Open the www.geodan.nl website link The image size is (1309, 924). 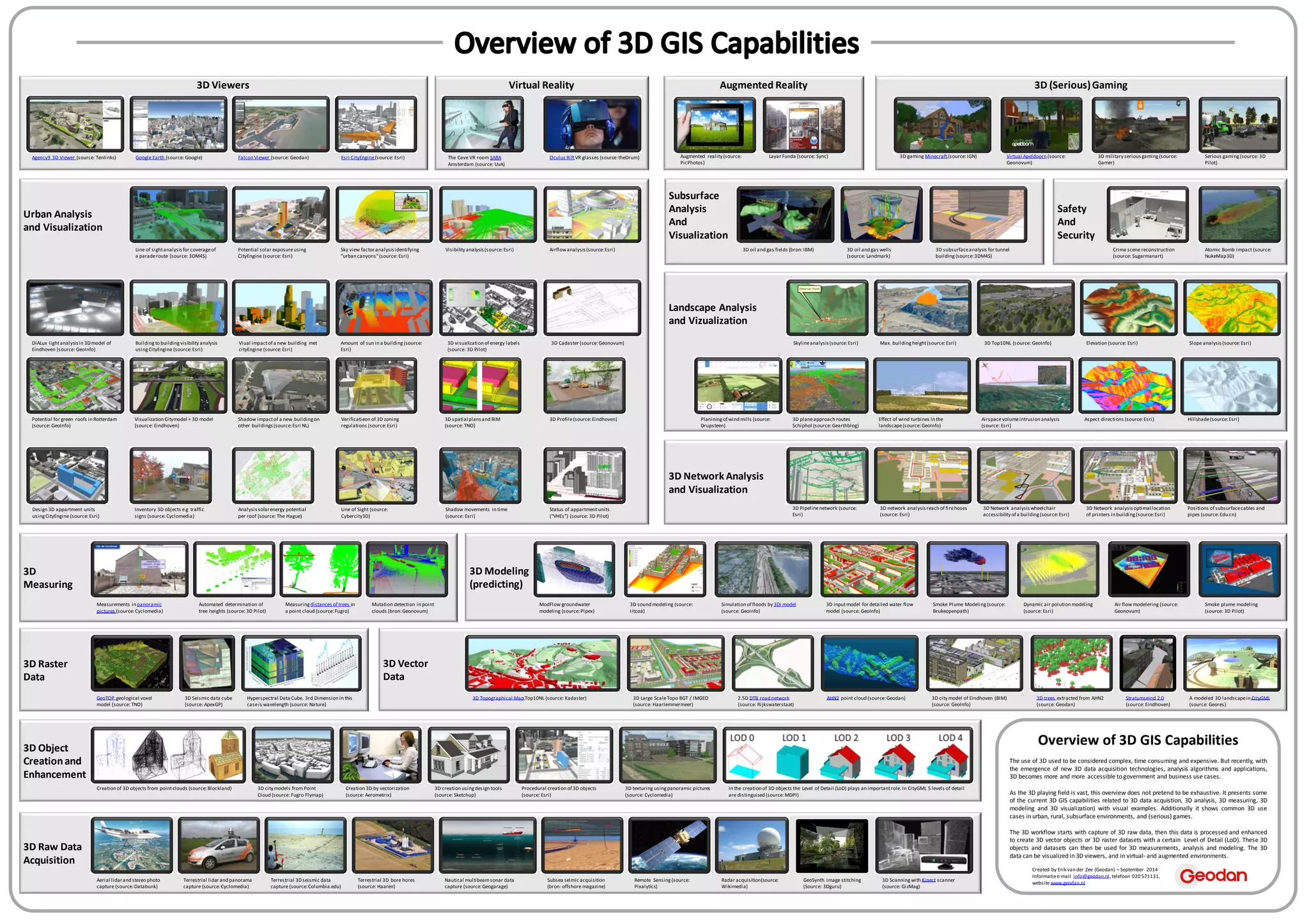point(1067,883)
